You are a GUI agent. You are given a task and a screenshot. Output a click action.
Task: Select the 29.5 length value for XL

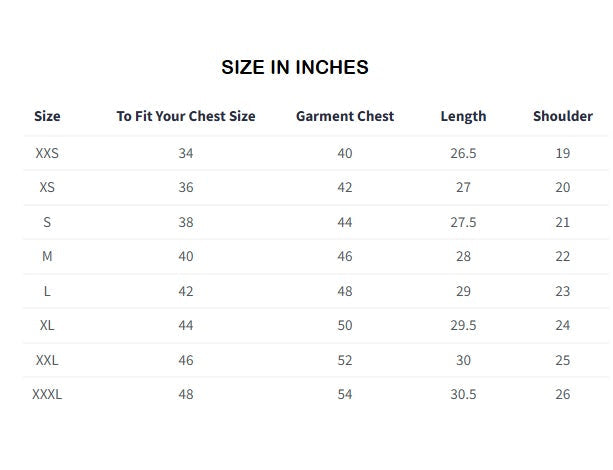463,325
